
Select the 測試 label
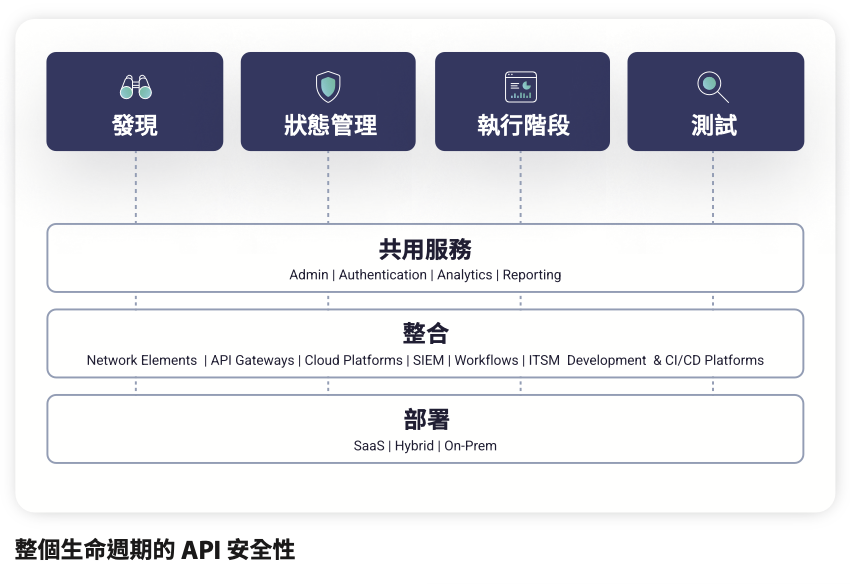[714, 125]
